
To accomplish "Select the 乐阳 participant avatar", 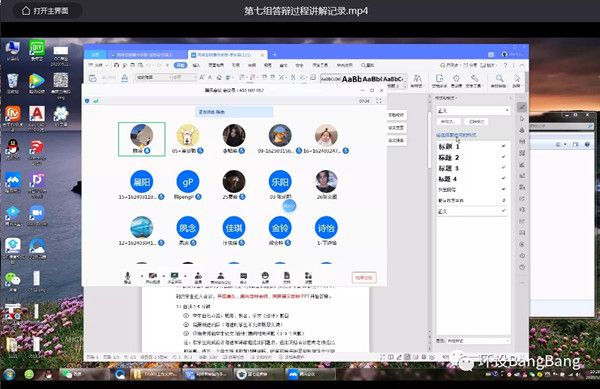I will tap(280, 182).
